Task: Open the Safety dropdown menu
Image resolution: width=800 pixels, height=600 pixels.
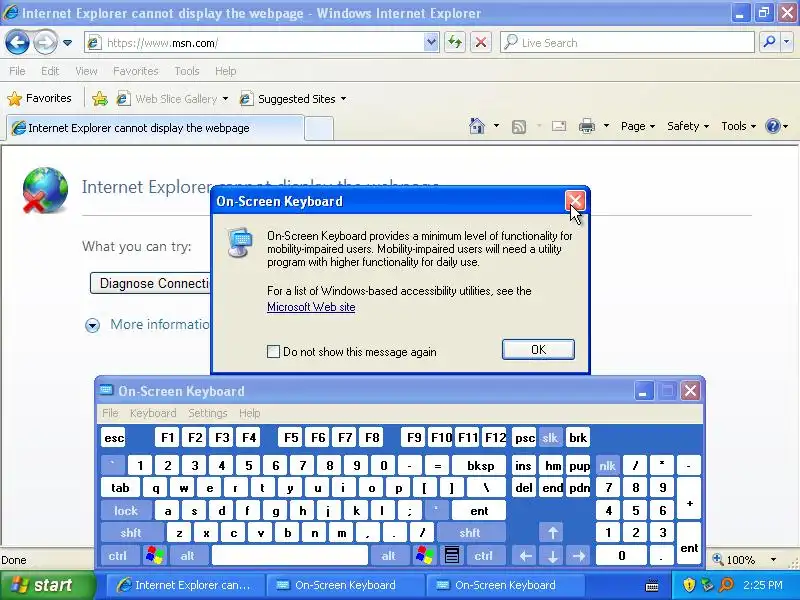Action: click(688, 126)
